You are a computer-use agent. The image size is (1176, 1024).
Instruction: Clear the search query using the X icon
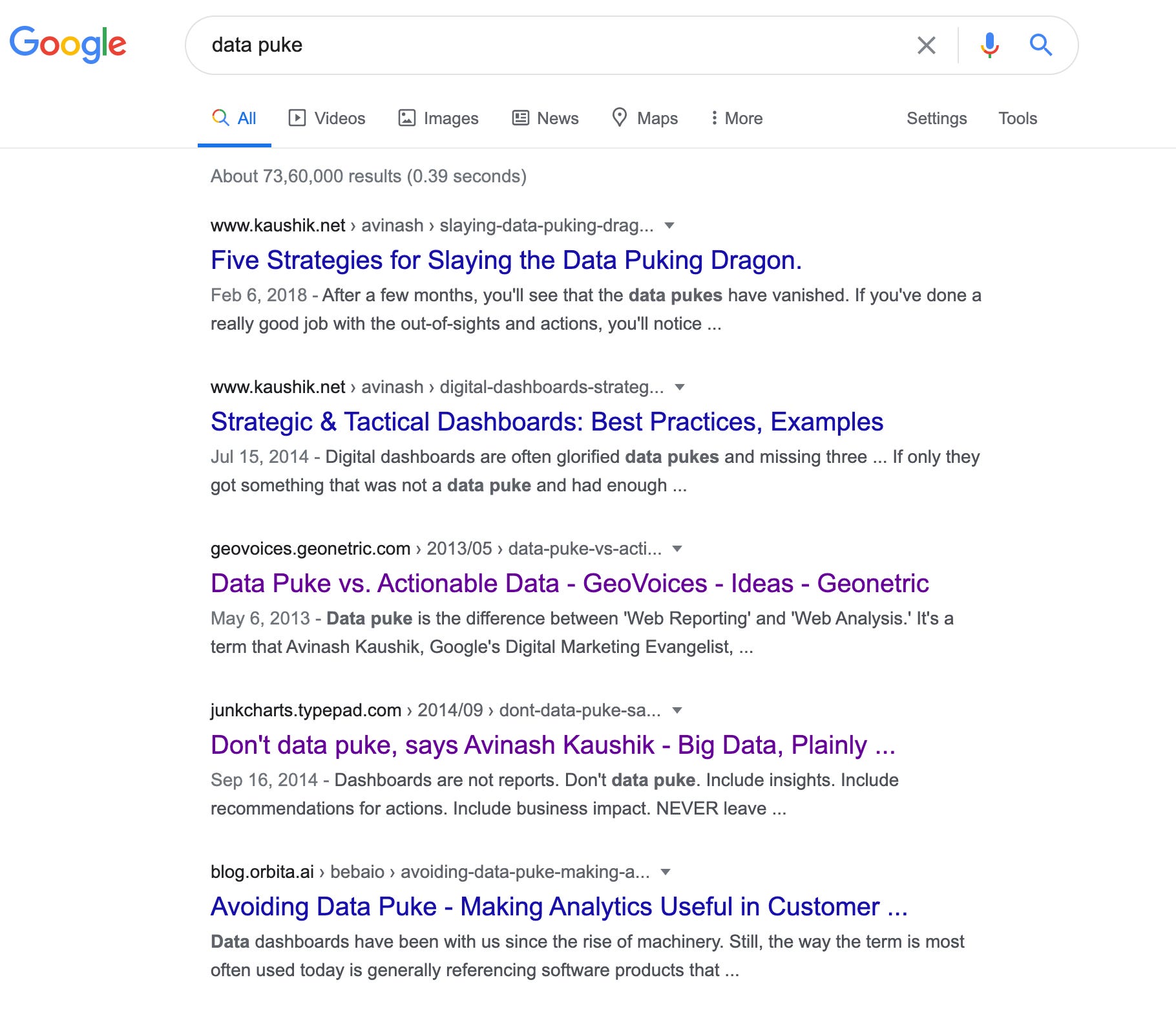click(927, 45)
